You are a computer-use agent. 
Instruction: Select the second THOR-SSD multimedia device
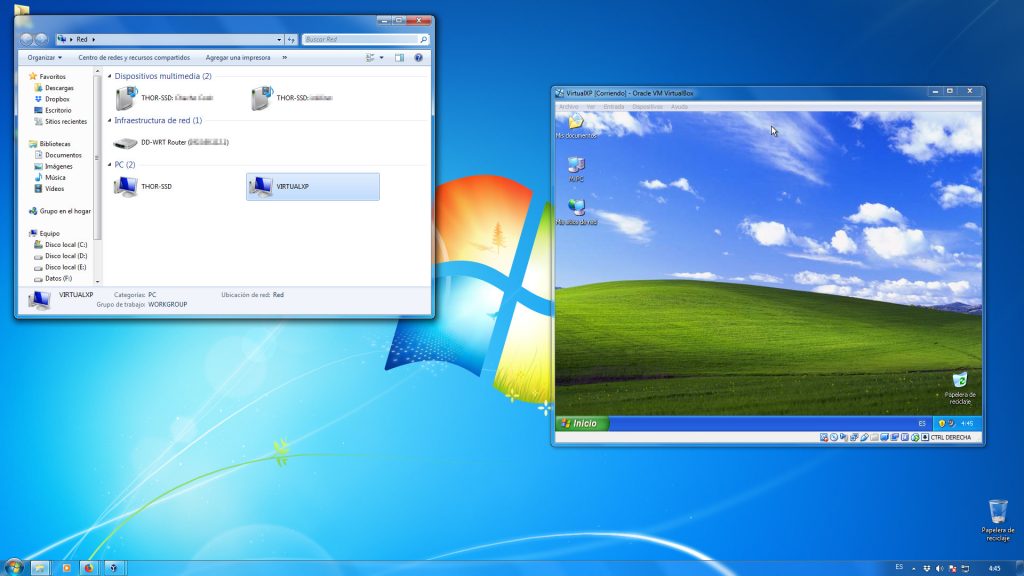(x=291, y=98)
